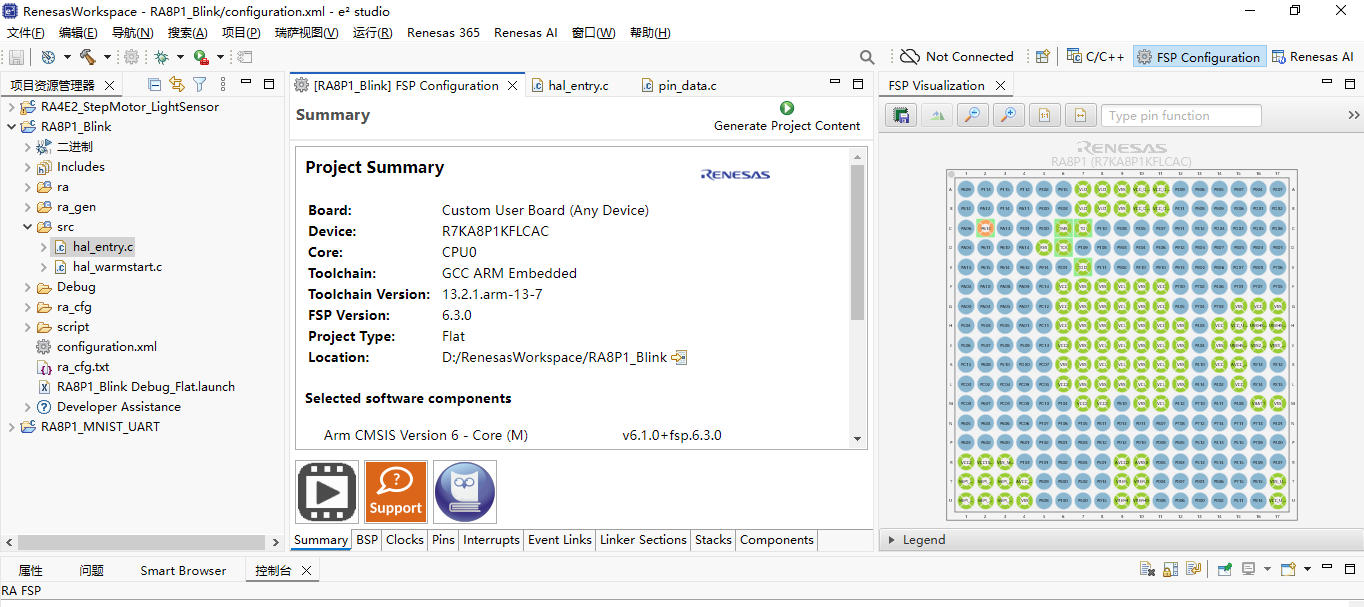Zoom out in FSP Visualization
Image resolution: width=1364 pixels, height=607 pixels.
click(971, 116)
